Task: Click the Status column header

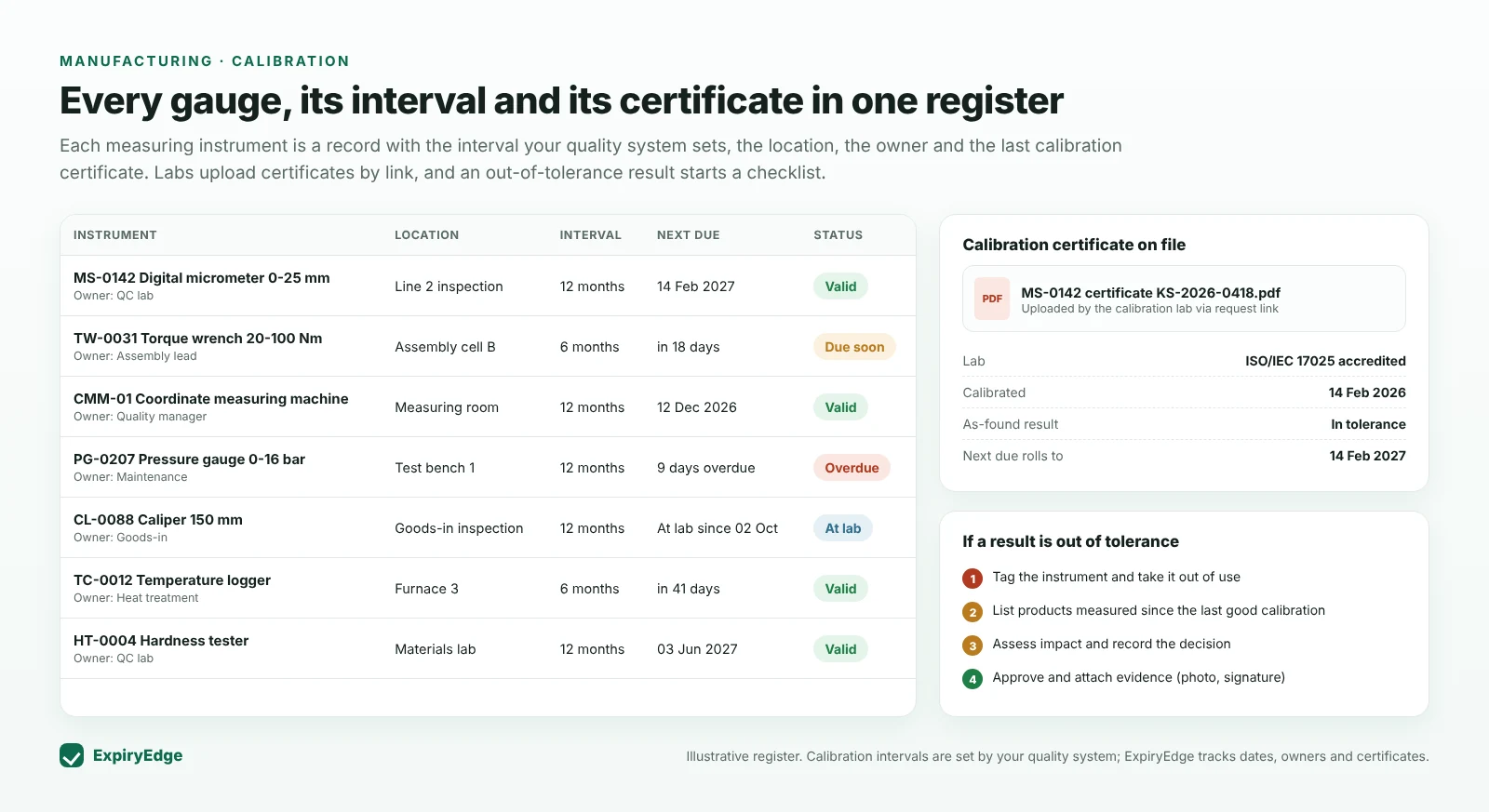Action: tap(838, 235)
